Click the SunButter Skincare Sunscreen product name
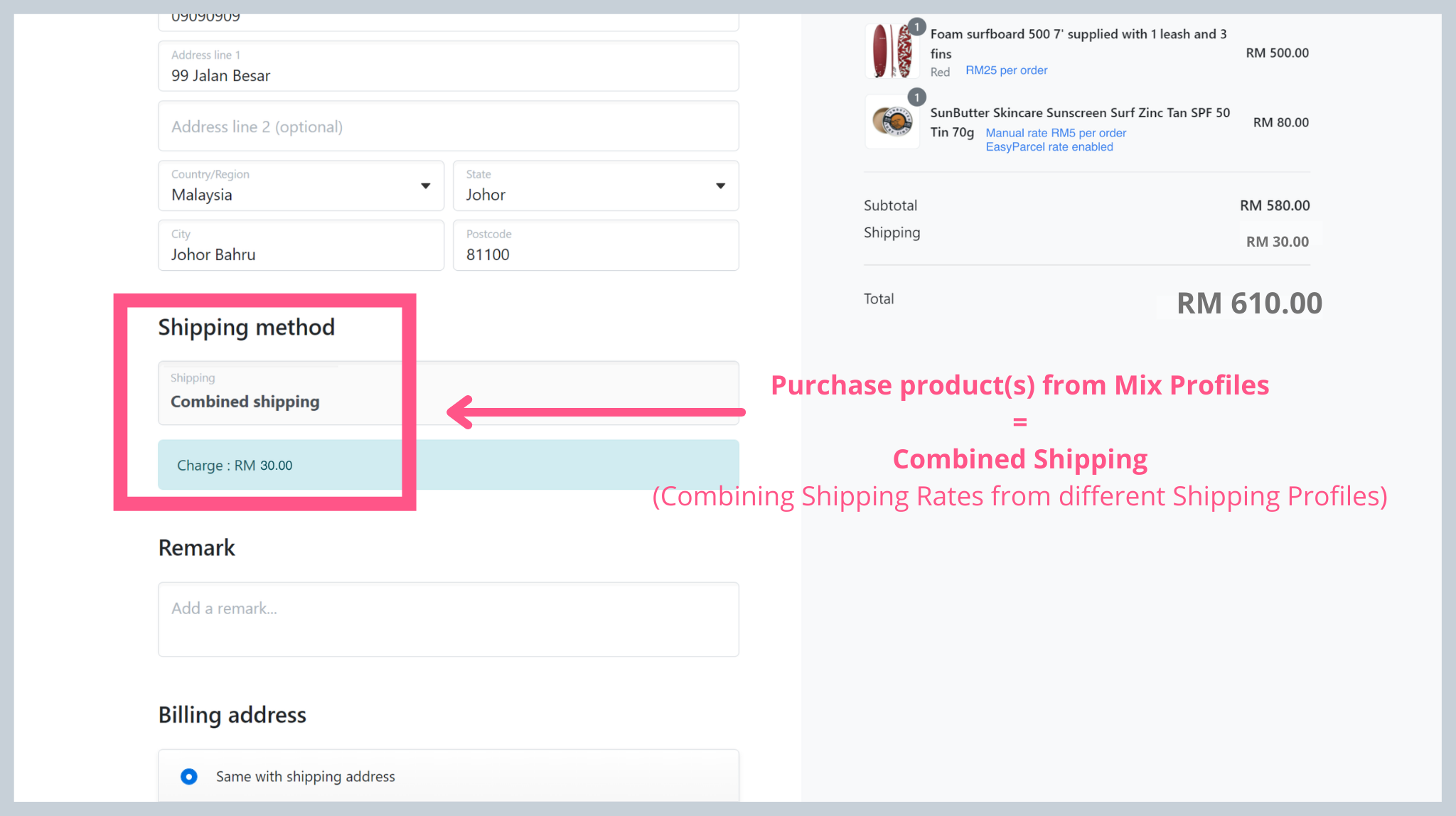The height and width of the screenshot is (816, 1456). [x=1080, y=122]
